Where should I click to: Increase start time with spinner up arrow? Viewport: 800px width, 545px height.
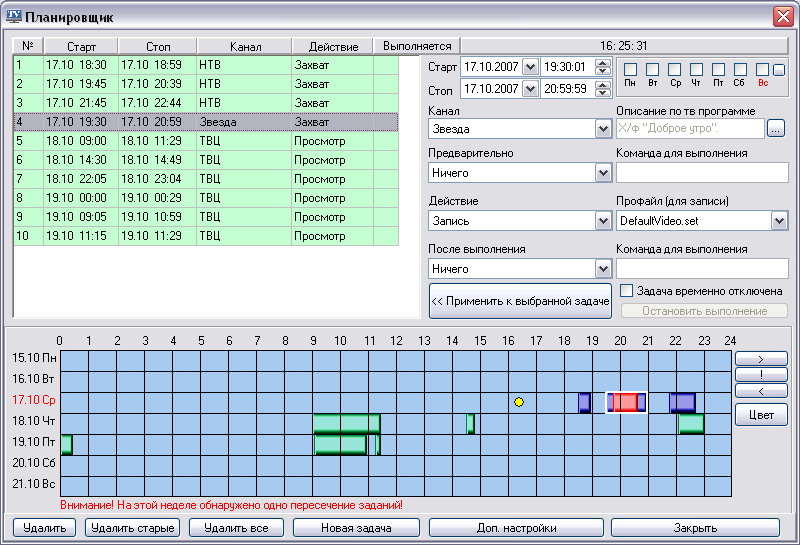pos(602,62)
